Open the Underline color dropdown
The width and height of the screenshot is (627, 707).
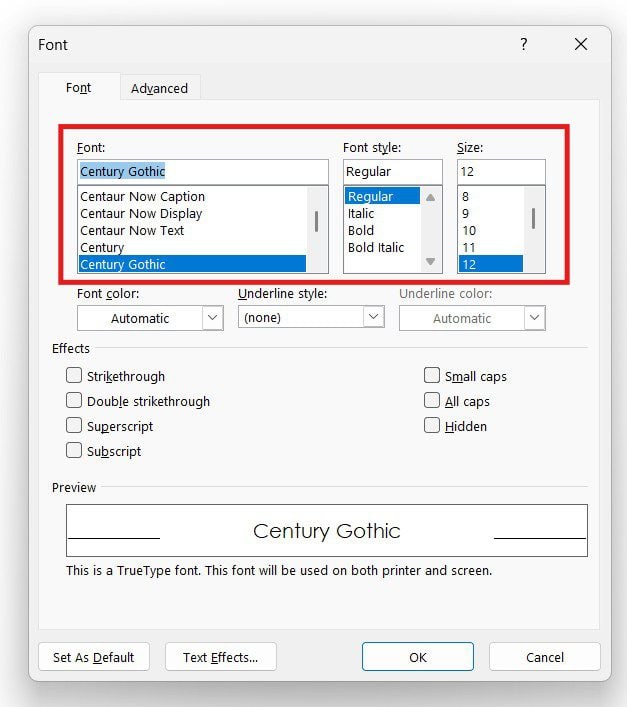(x=472, y=318)
